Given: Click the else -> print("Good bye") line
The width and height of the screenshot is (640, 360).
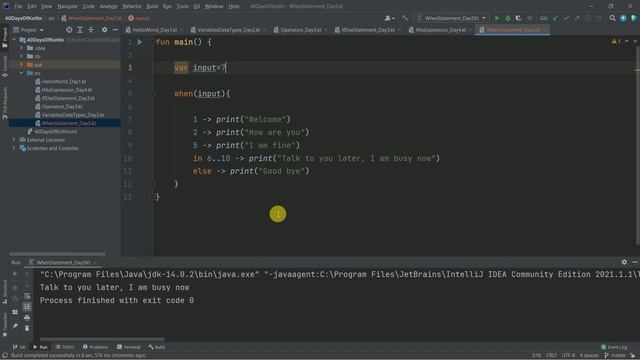Looking at the screenshot, I should point(251,171).
